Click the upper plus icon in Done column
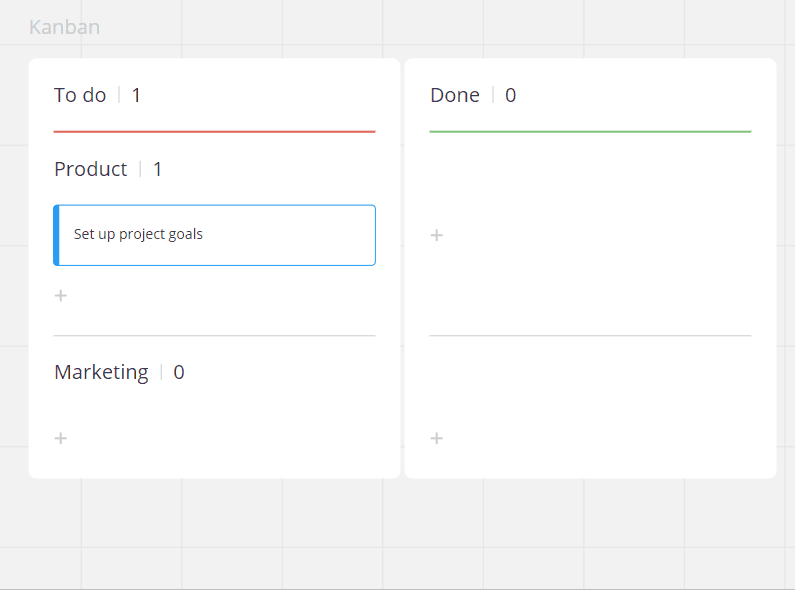 (437, 235)
